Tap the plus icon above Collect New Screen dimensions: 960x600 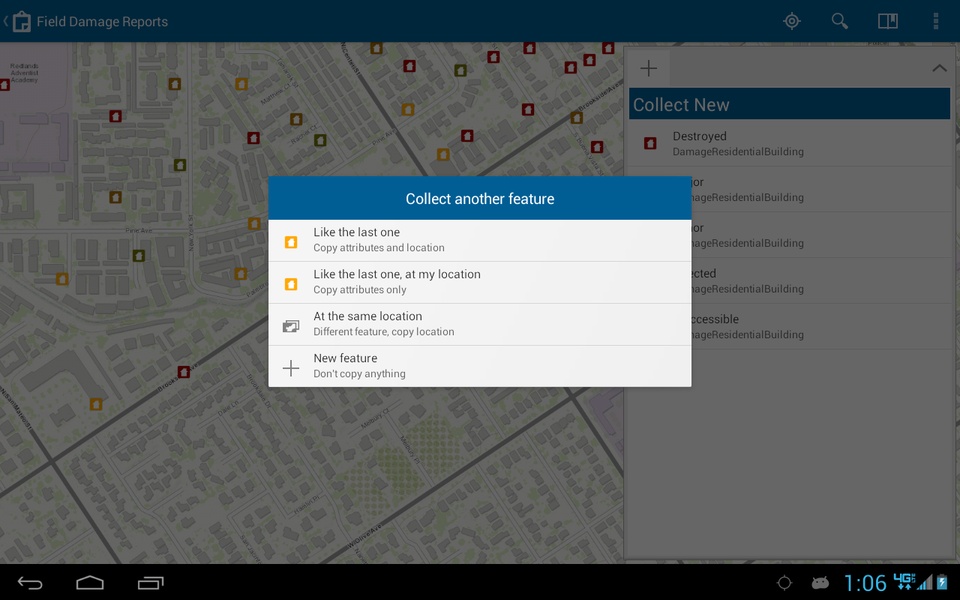pyautogui.click(x=648, y=68)
